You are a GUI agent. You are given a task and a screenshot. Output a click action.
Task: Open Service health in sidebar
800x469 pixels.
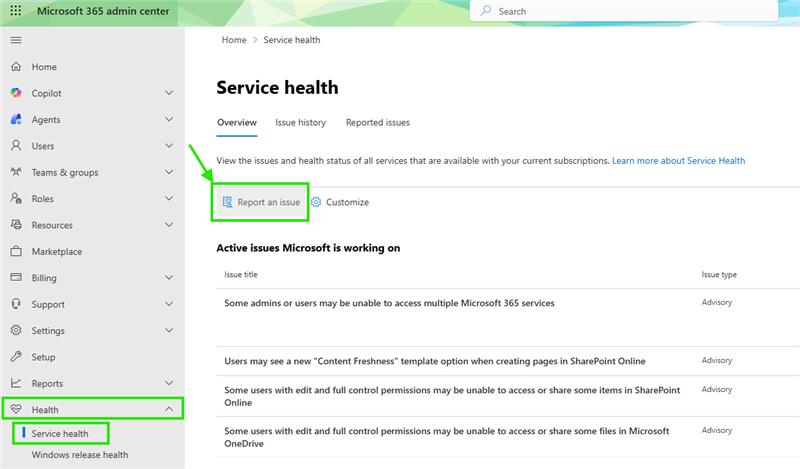click(60, 434)
